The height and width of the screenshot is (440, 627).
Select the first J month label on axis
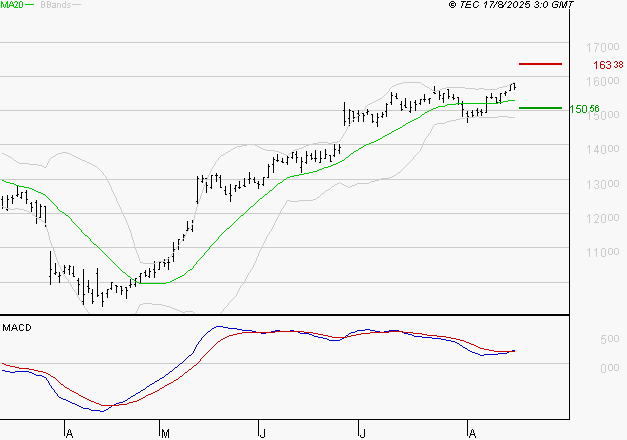tap(262, 433)
